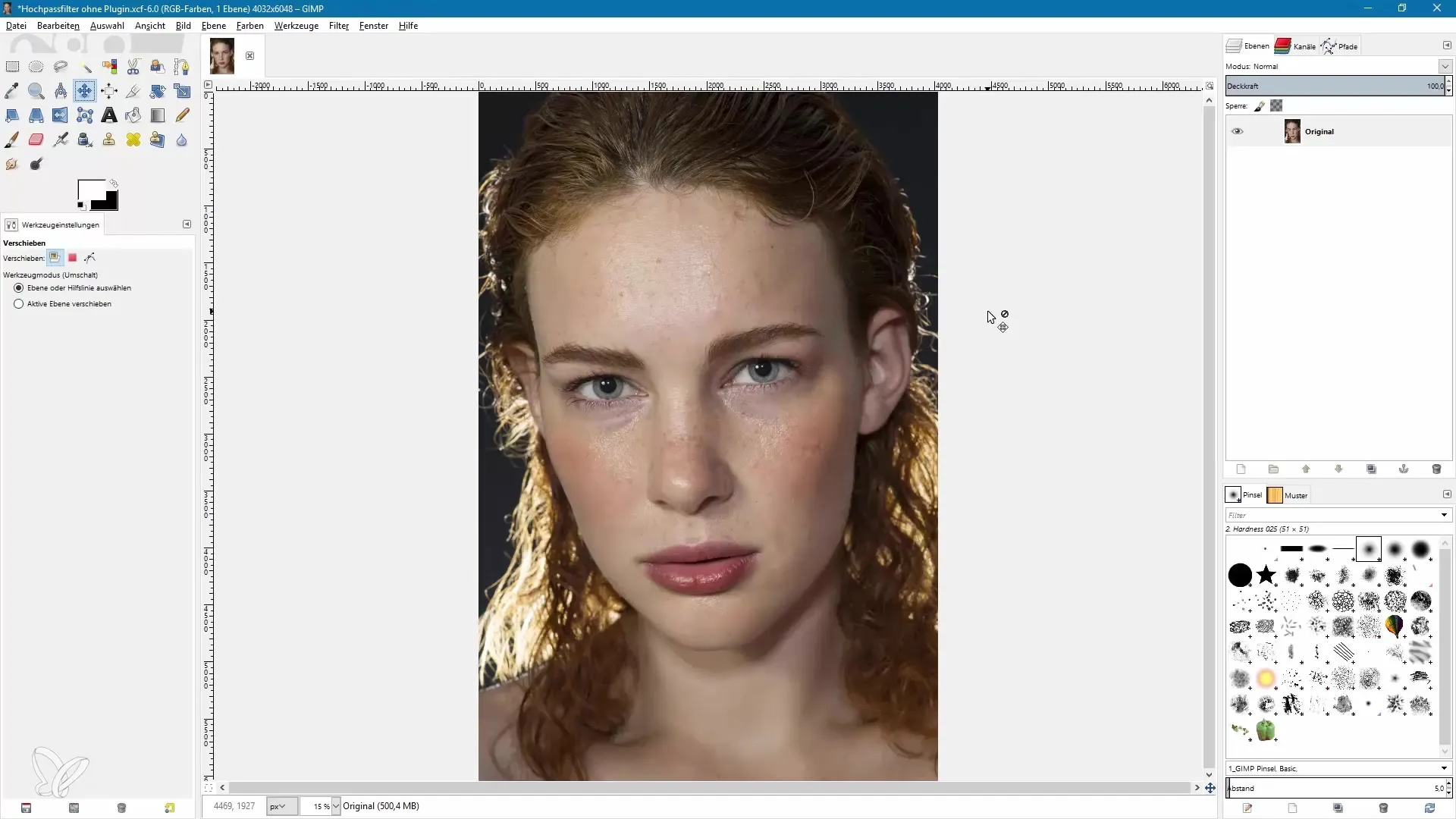
Task: Select the Blur/Sharpen droplet tool
Action: point(182,140)
